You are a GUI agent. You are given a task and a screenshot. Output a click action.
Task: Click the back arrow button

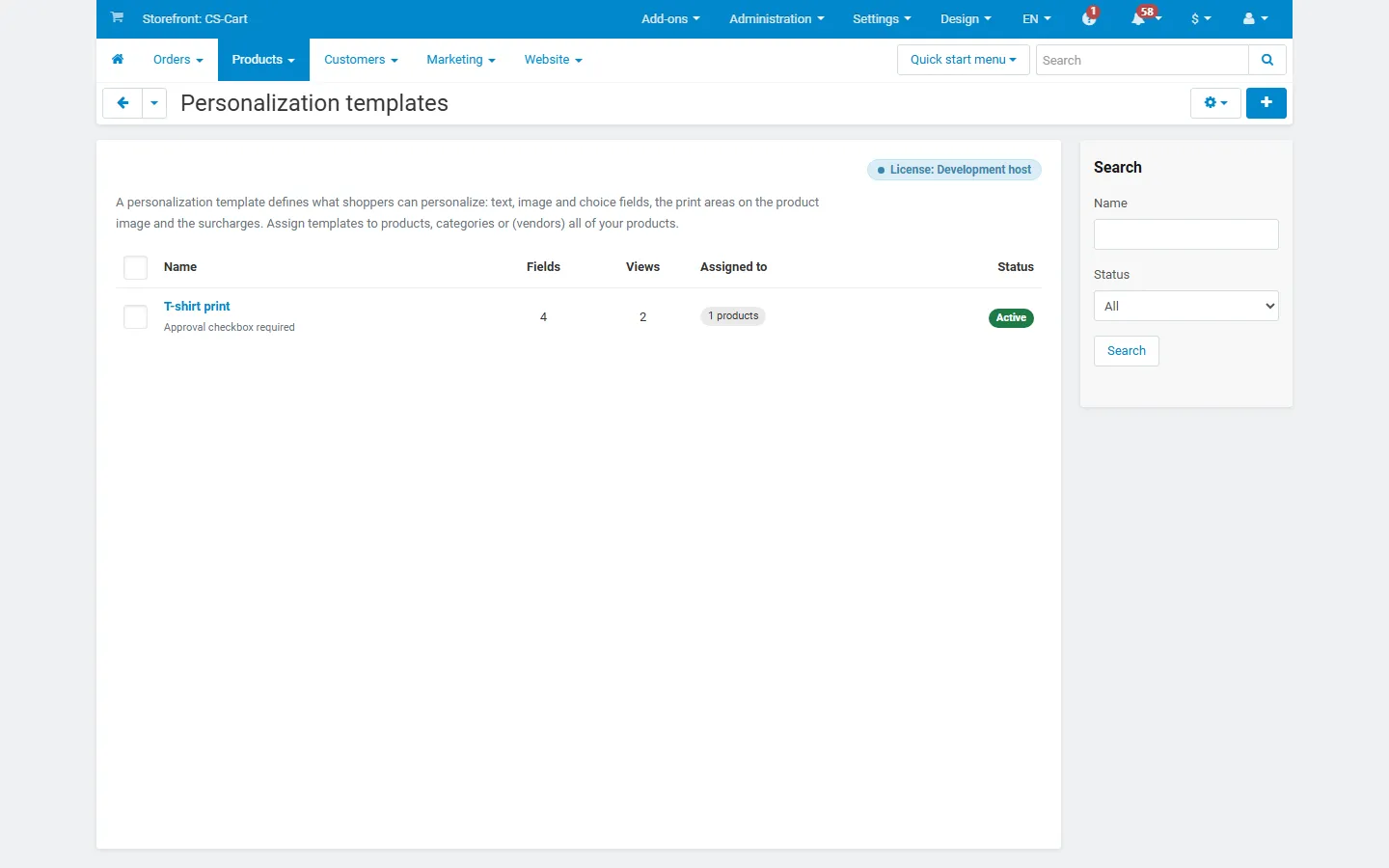123,103
